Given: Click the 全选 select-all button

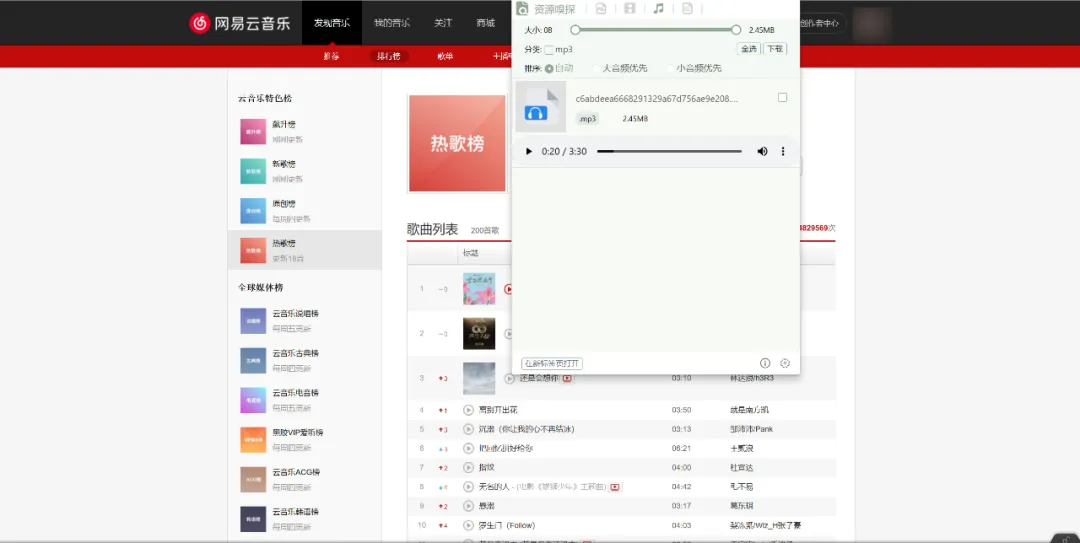Looking at the screenshot, I should tap(748, 49).
